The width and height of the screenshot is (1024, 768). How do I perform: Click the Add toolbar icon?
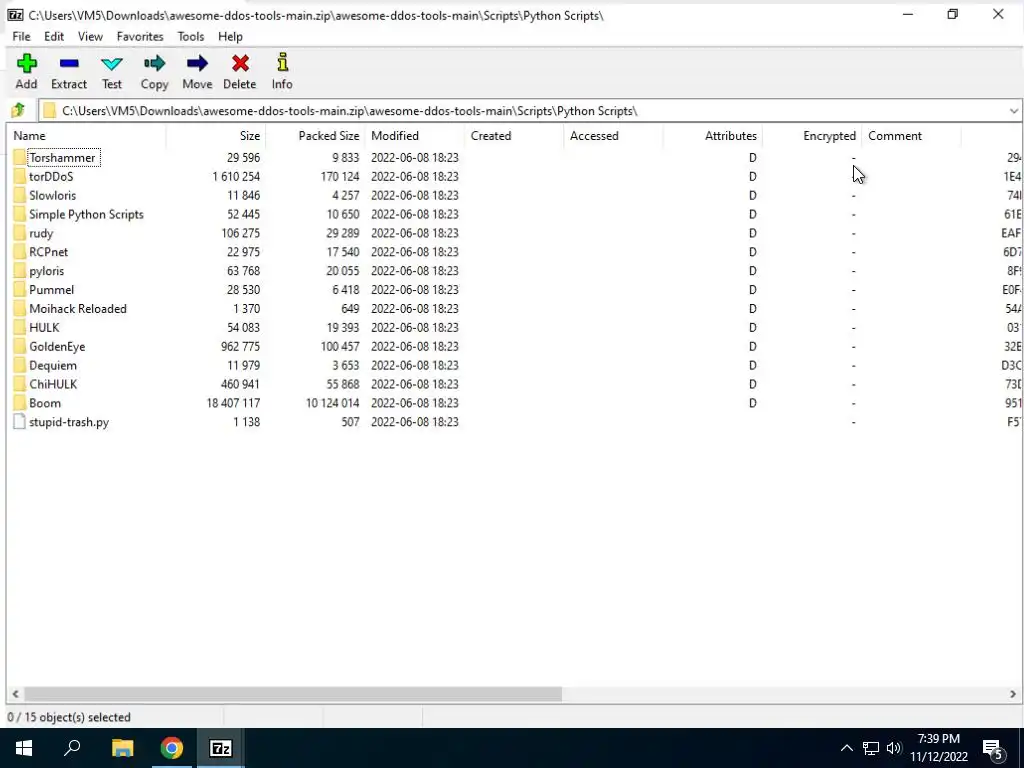(x=26, y=64)
